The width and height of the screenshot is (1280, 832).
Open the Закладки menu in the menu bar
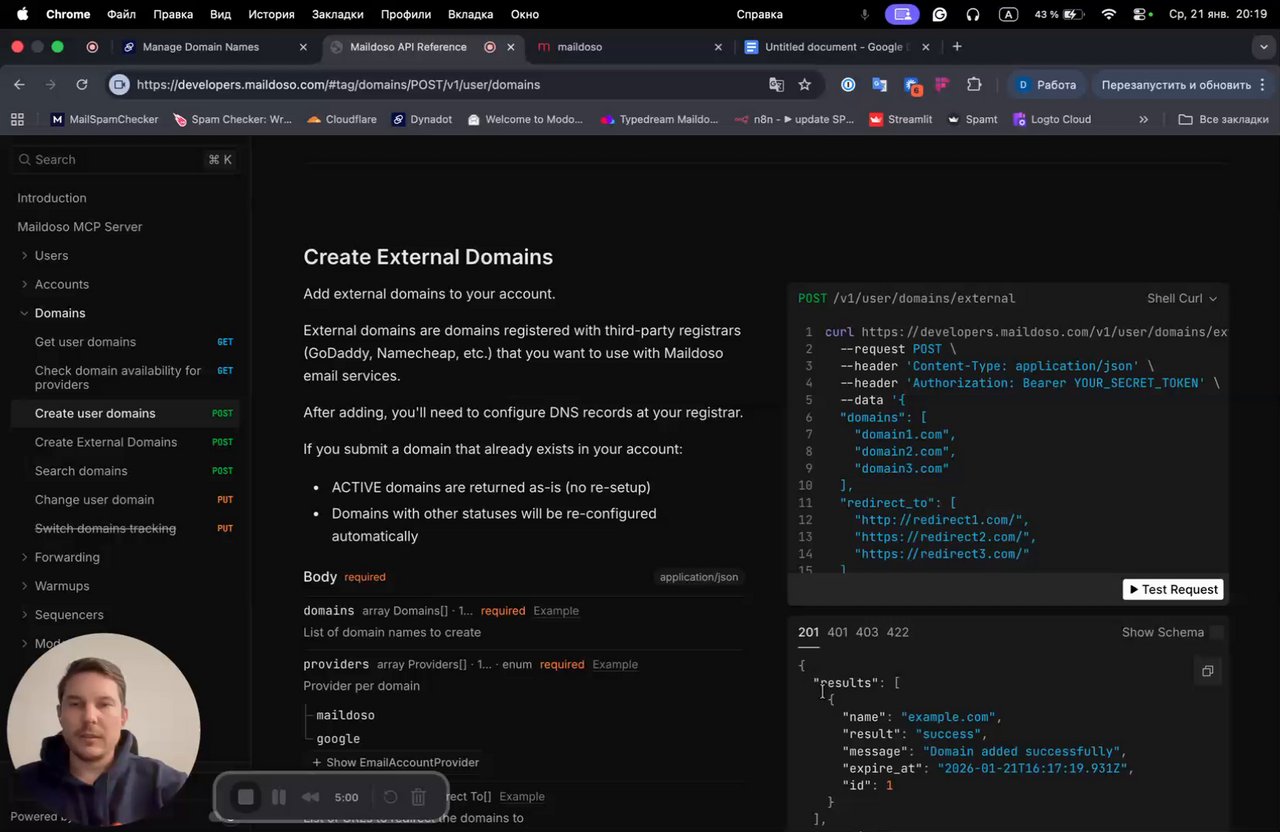[337, 14]
